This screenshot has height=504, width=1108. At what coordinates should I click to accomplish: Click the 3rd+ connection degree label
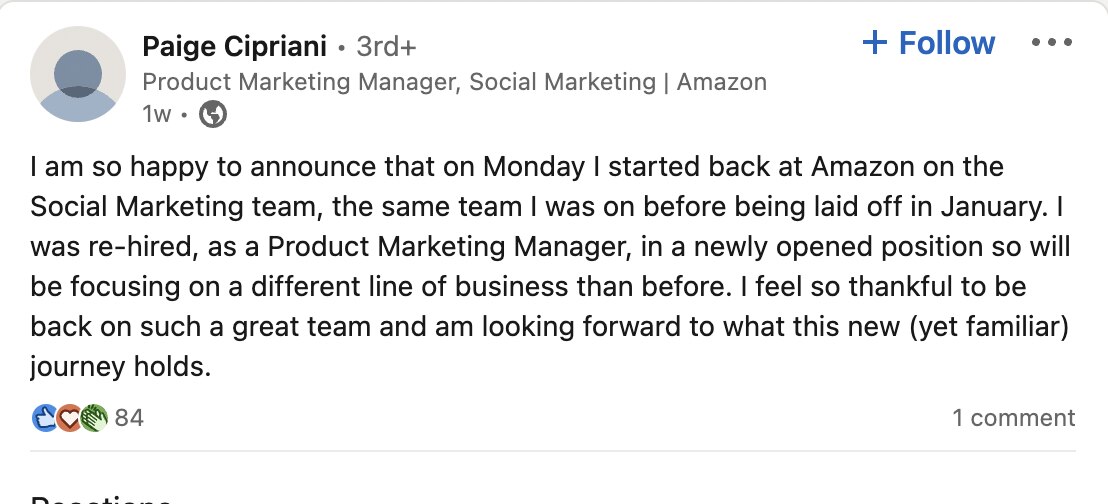pos(386,46)
